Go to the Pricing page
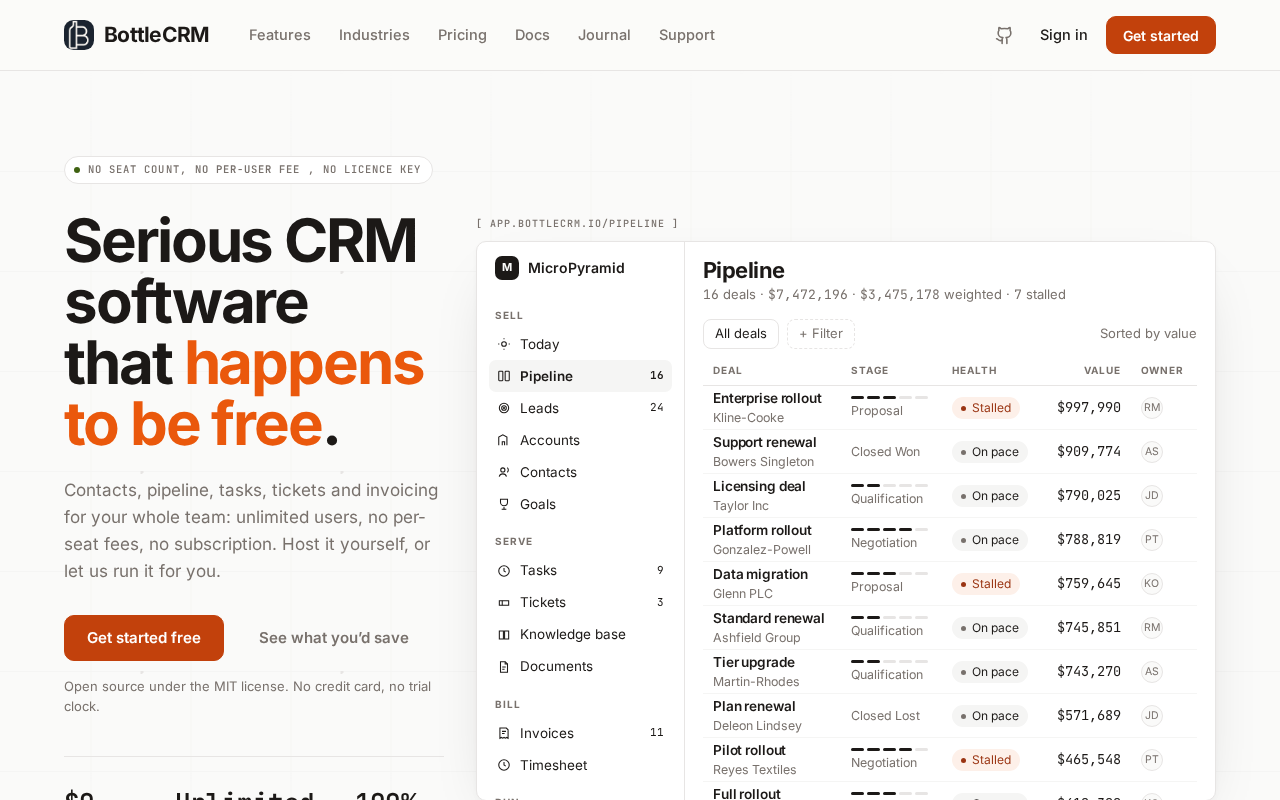Screen dimensions: 1280x800 click(462, 35)
